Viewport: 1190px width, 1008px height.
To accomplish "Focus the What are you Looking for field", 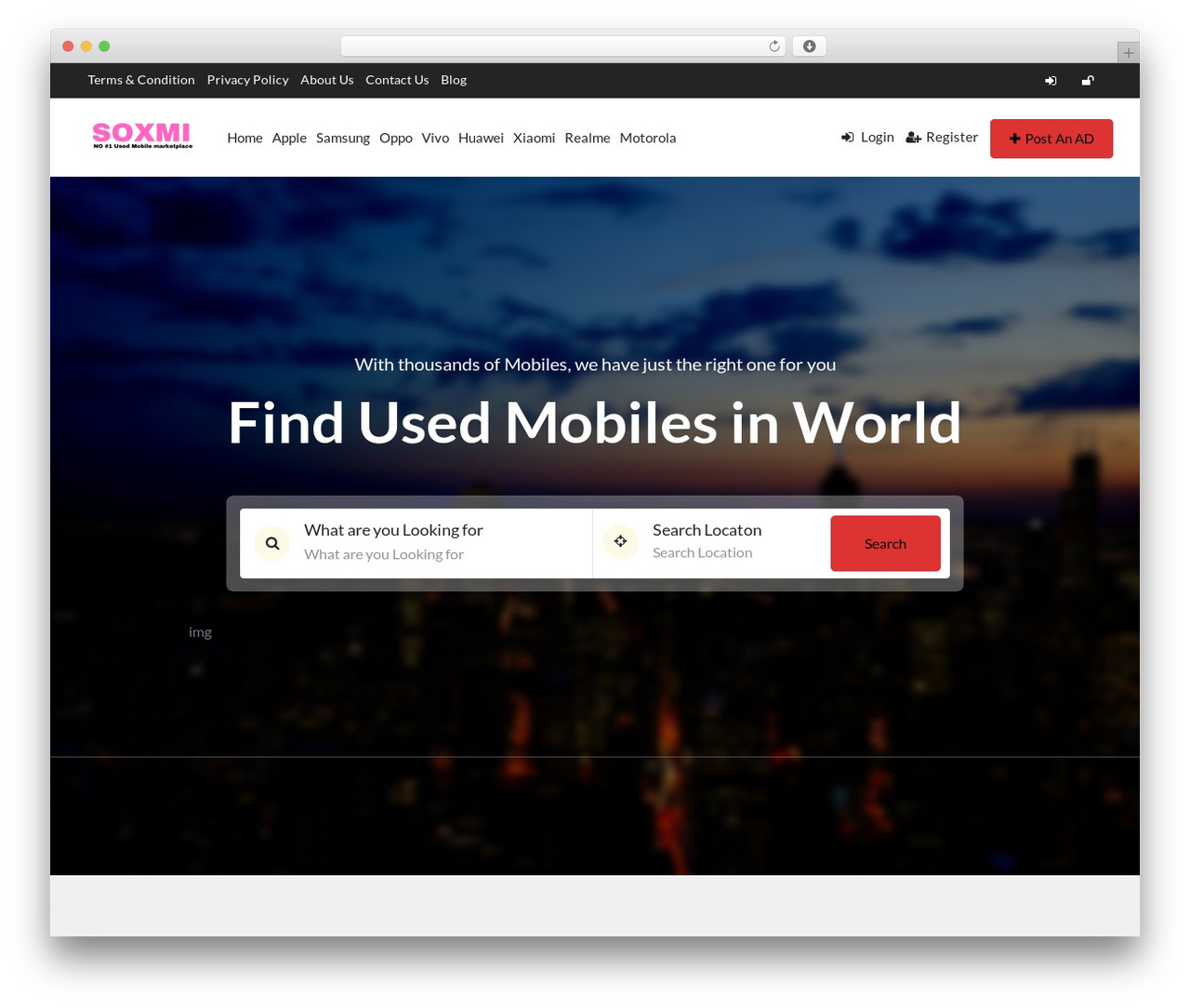I will (x=442, y=554).
